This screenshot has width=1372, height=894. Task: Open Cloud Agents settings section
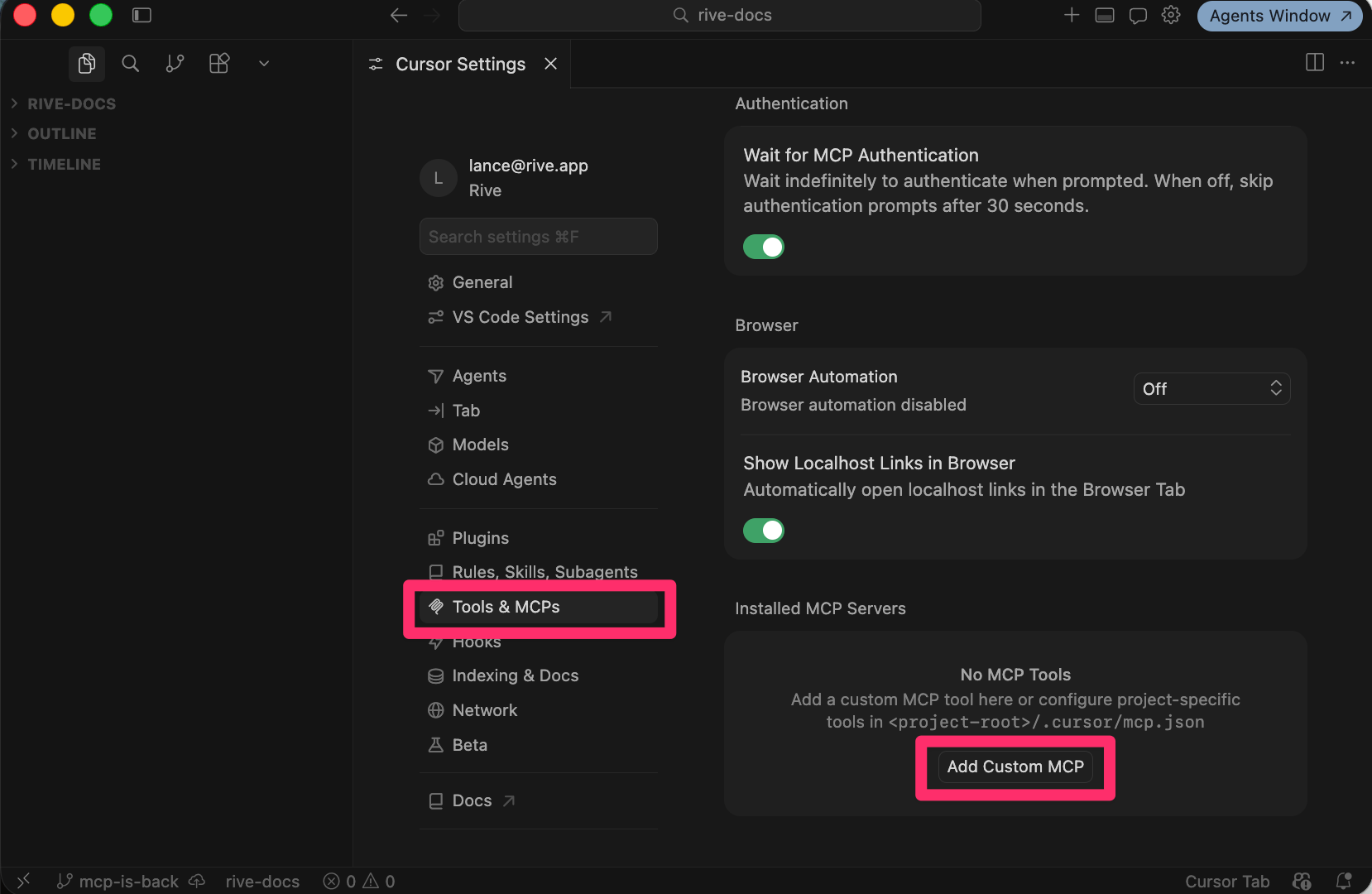[539, 479]
